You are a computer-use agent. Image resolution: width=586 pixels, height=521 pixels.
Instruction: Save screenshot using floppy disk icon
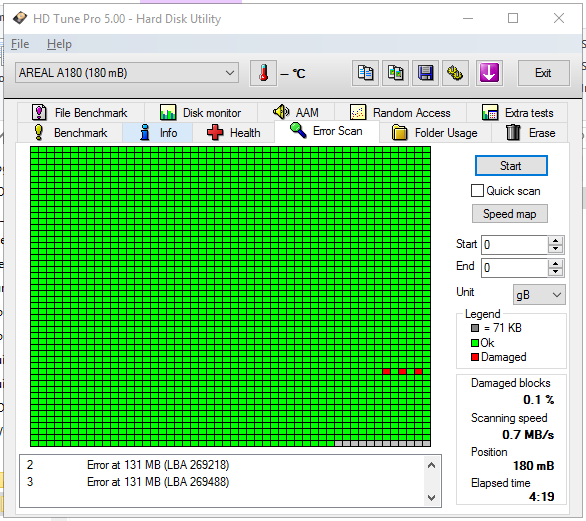[x=425, y=73]
